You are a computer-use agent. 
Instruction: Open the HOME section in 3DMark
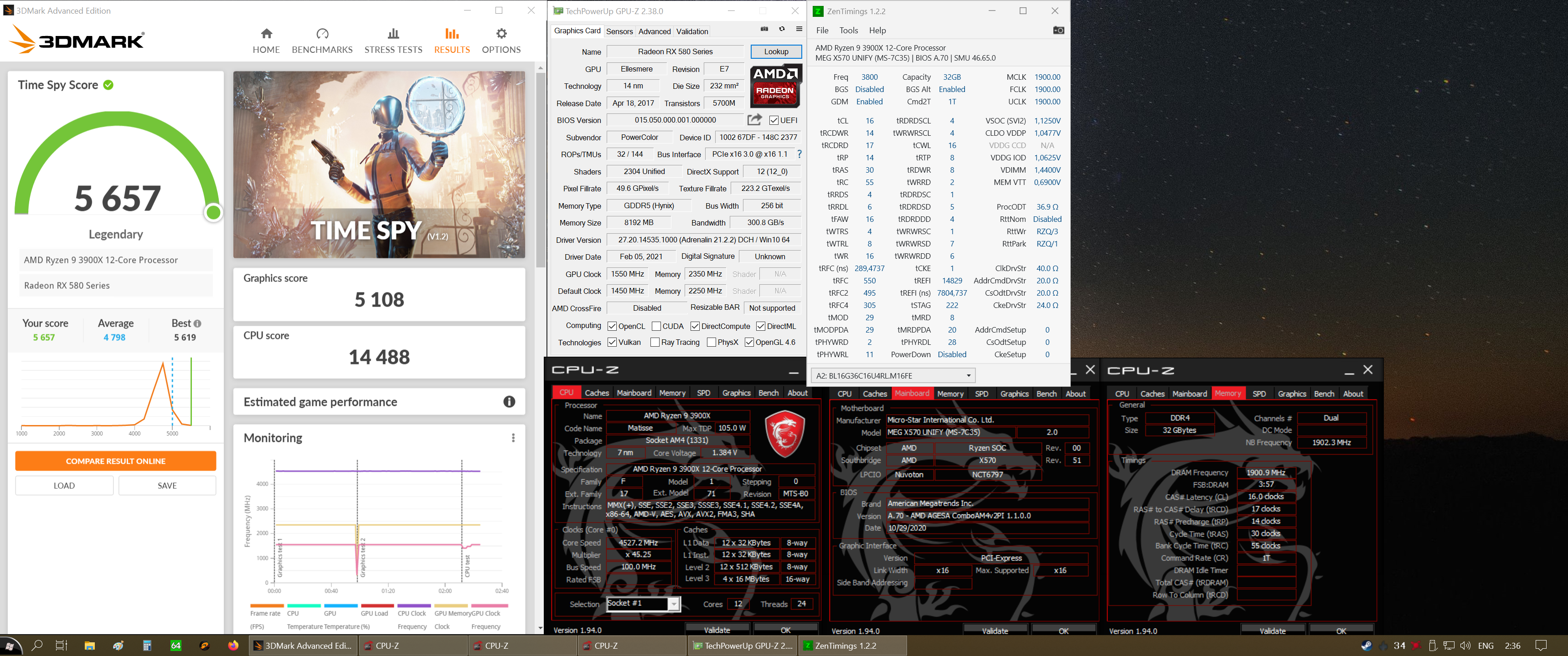(266, 41)
